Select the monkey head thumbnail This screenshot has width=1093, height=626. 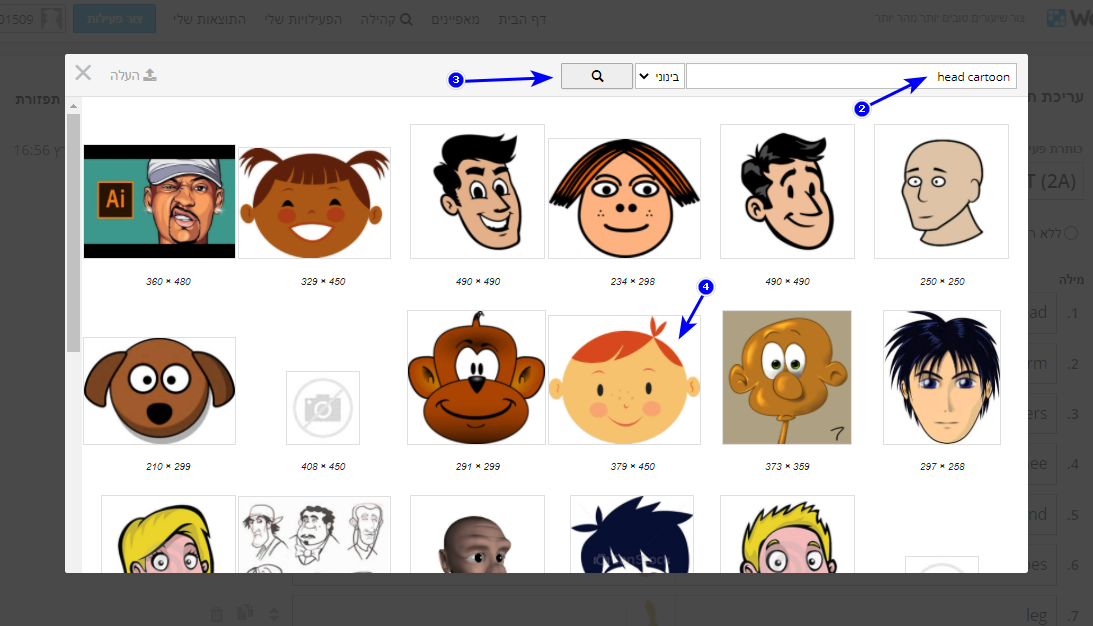(x=476, y=377)
